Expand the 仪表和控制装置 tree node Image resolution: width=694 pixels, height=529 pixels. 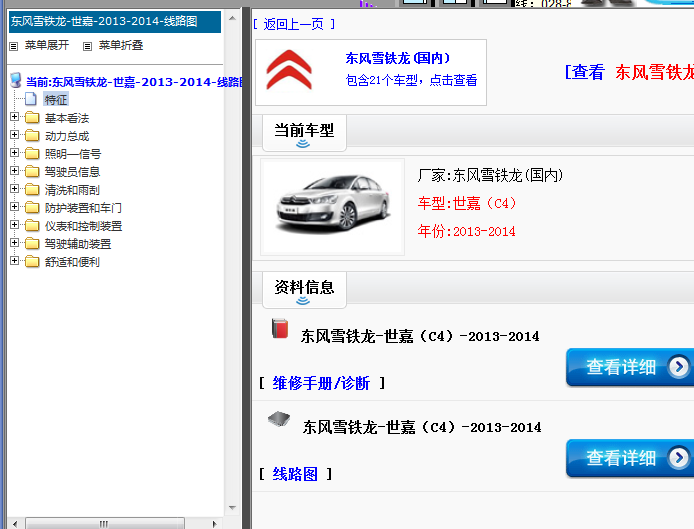[x=14, y=225]
